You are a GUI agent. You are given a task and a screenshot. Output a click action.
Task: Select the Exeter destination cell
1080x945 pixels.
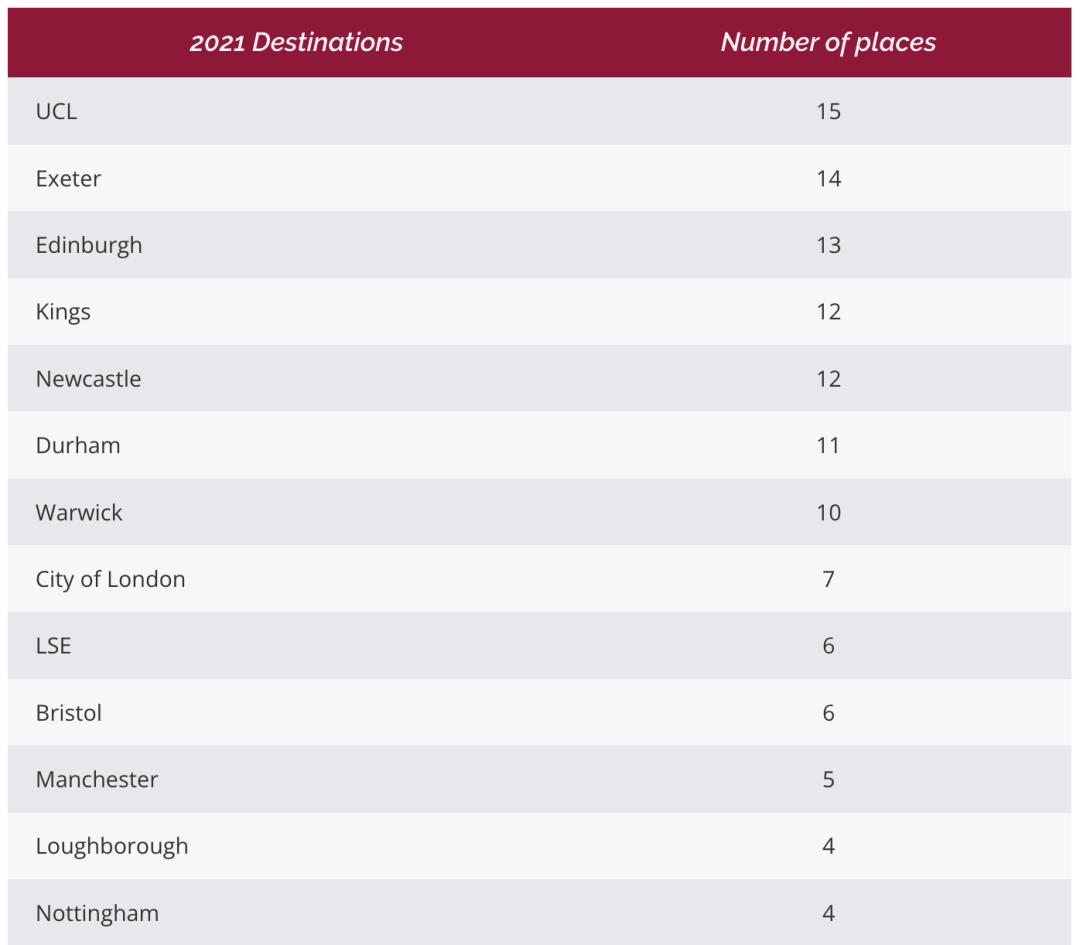(68, 178)
